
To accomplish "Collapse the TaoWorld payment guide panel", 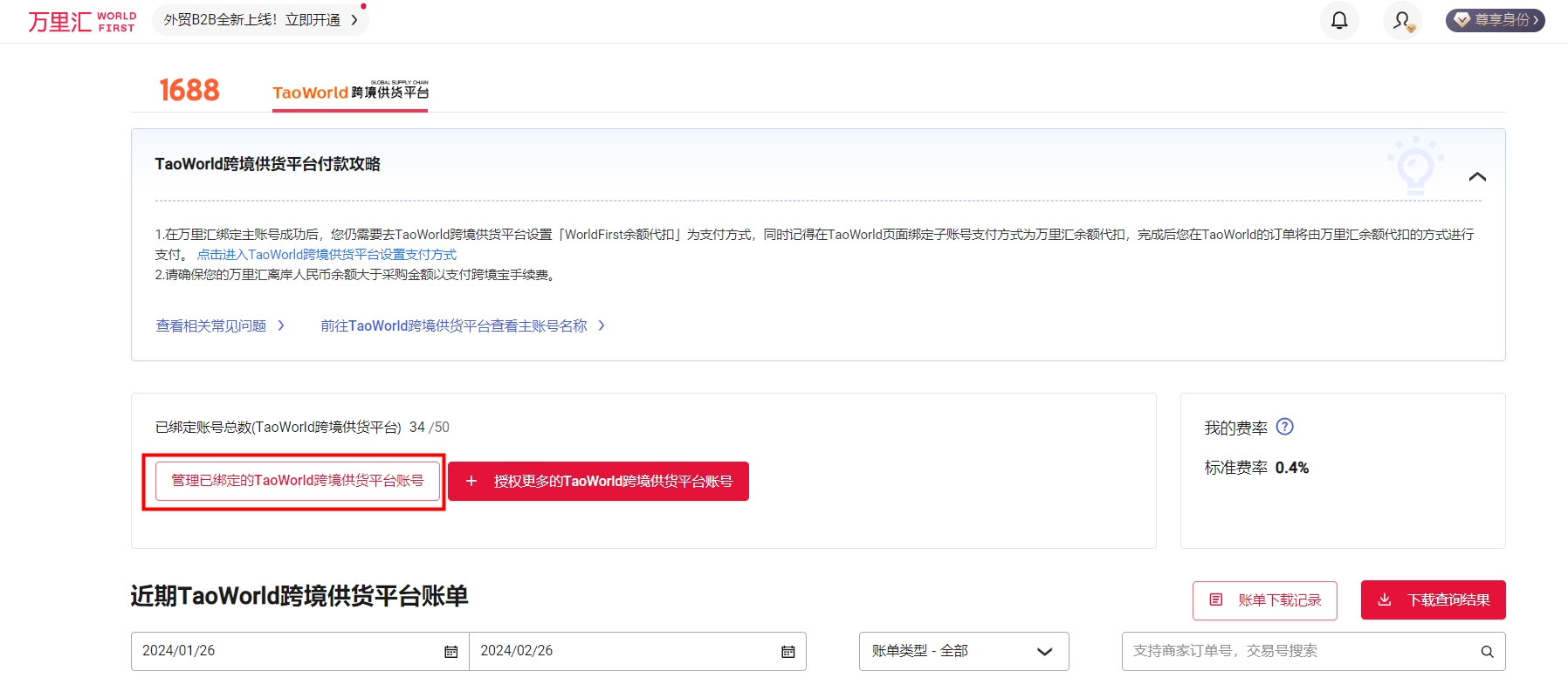I will pyautogui.click(x=1477, y=176).
